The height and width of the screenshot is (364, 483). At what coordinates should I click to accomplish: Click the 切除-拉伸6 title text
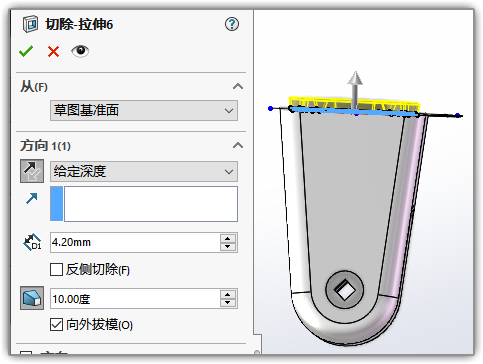(x=79, y=24)
